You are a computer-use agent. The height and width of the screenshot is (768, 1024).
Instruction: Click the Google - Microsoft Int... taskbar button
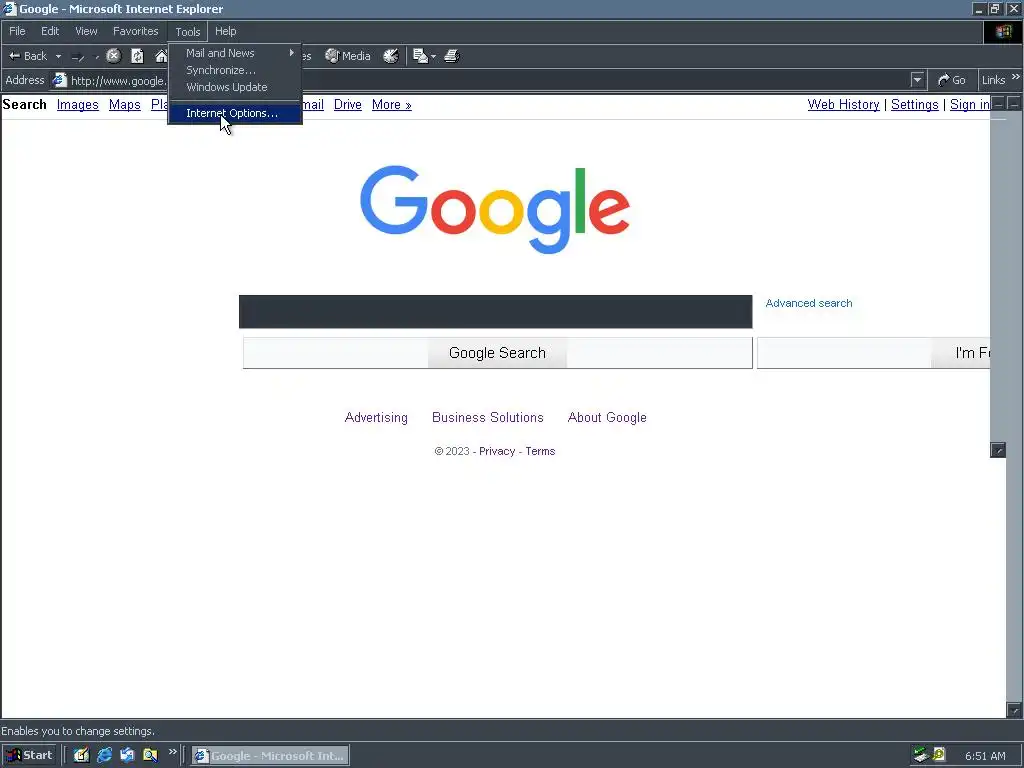point(270,756)
